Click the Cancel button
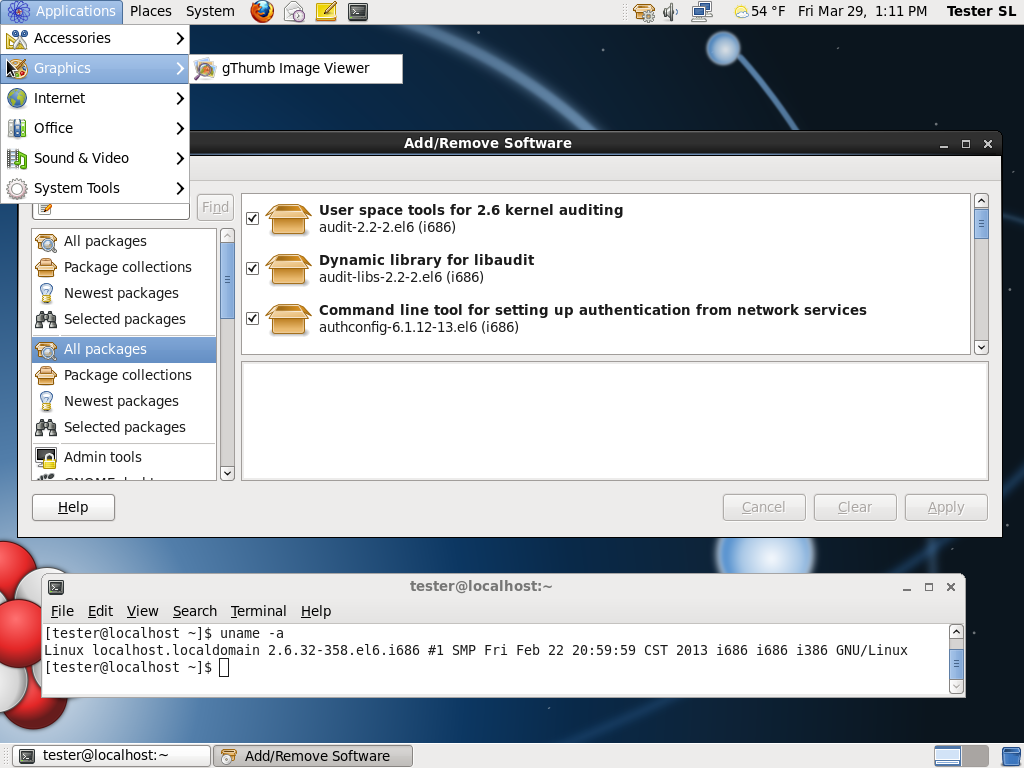The width and height of the screenshot is (1024, 768). tap(764, 507)
